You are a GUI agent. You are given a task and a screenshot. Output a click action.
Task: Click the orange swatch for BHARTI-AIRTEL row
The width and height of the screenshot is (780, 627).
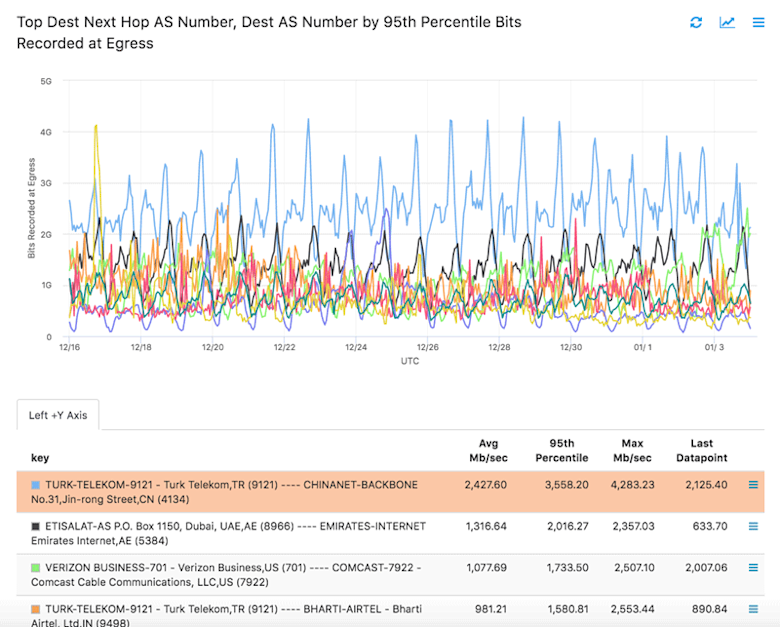(x=35, y=609)
